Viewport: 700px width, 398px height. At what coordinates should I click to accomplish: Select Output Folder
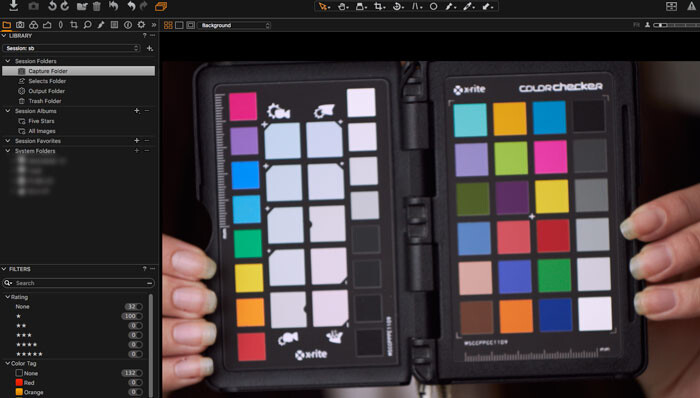coord(46,91)
